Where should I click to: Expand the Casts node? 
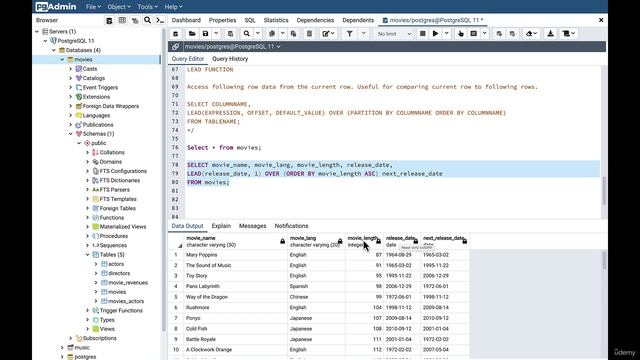(71, 69)
